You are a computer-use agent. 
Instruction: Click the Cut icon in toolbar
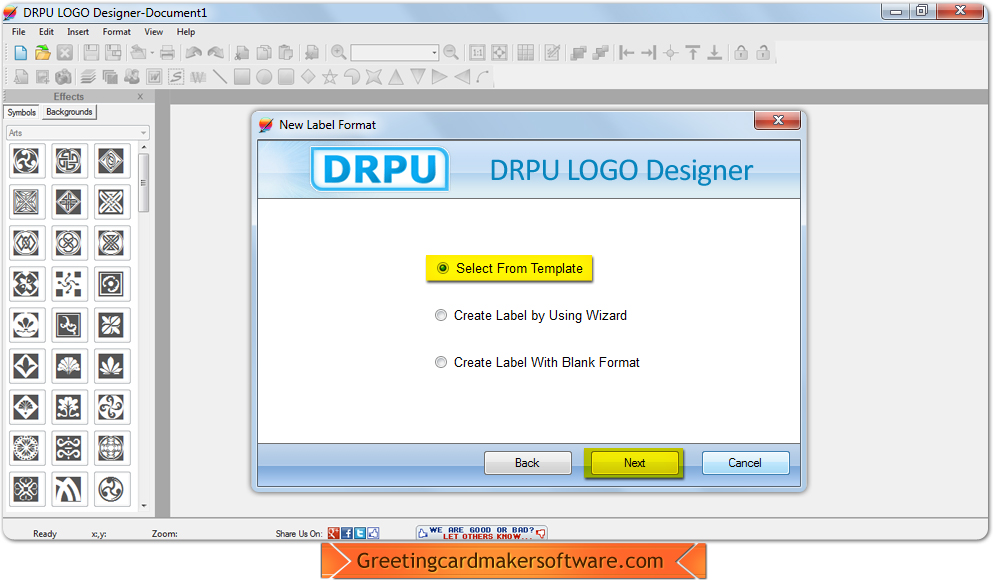click(241, 53)
